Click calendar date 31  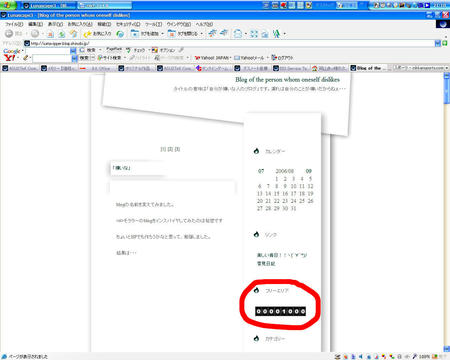[x=293, y=208]
